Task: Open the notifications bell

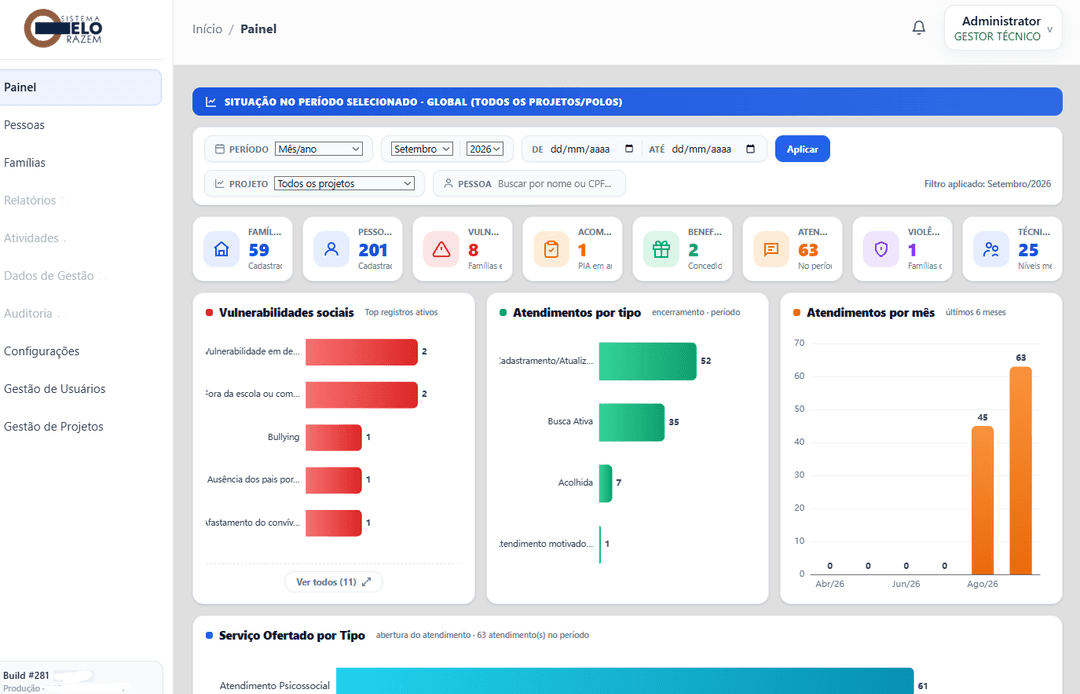Action: 919,28
